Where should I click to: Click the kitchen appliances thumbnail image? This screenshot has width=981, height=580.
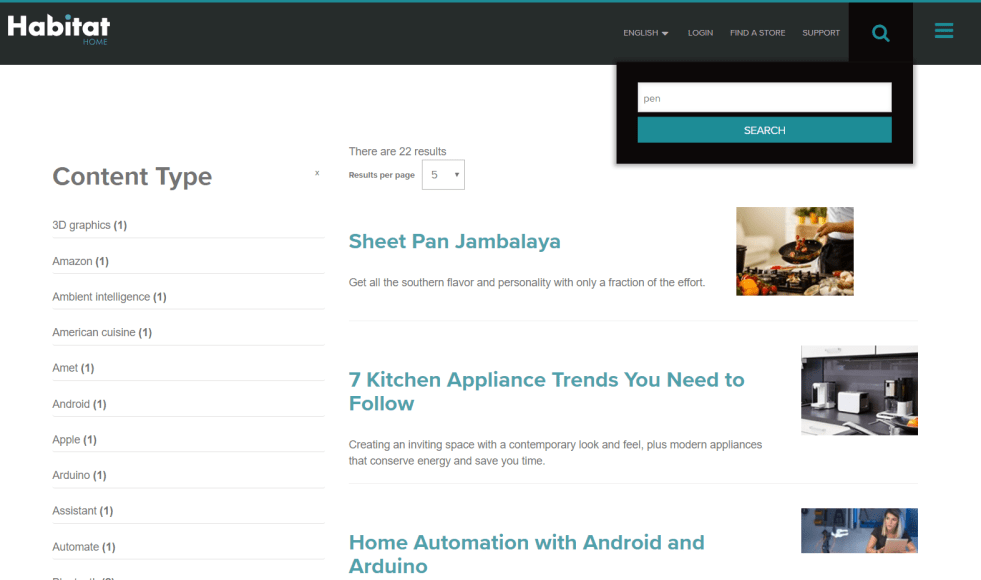859,390
